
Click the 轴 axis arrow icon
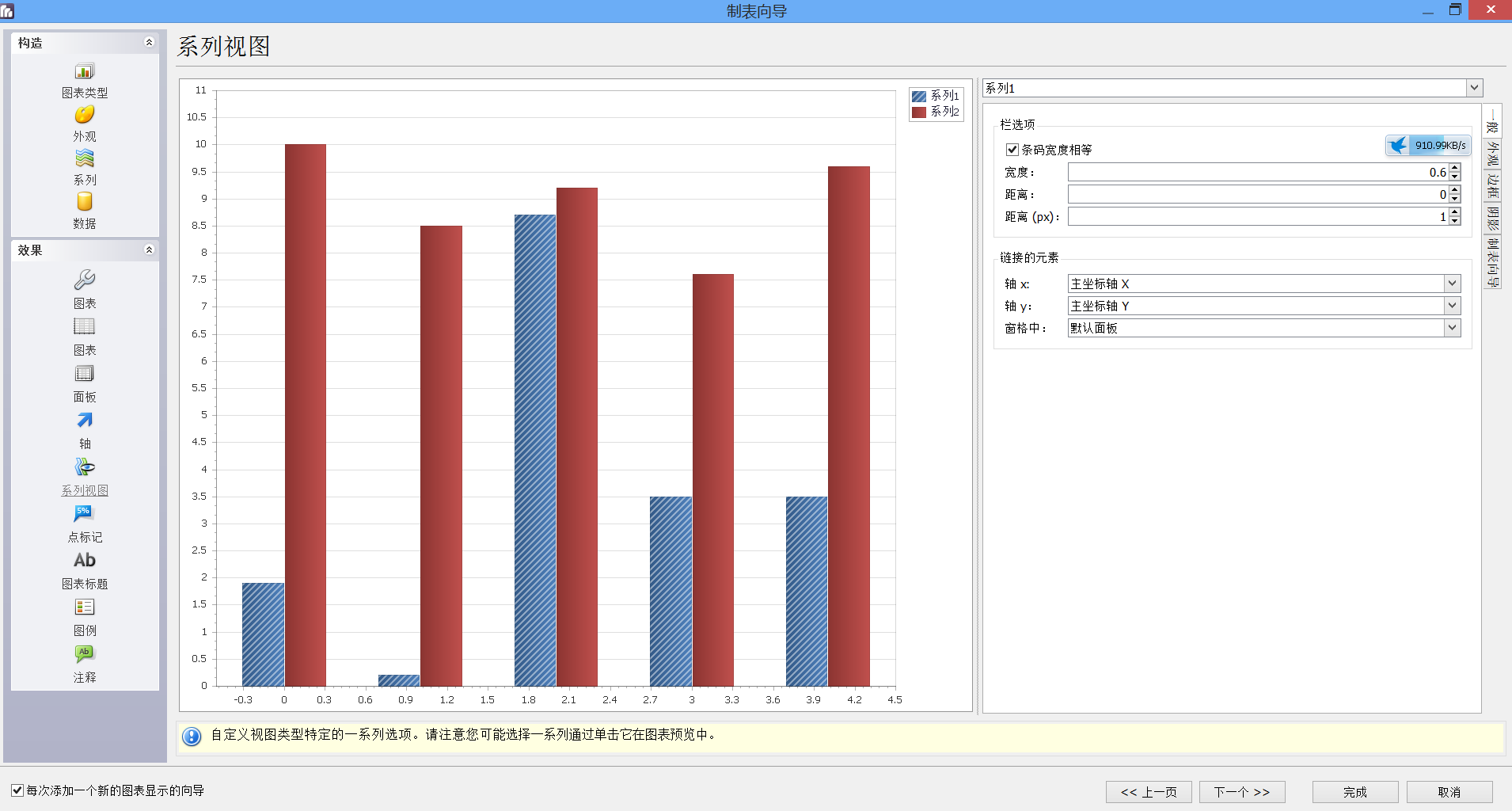tap(85, 421)
